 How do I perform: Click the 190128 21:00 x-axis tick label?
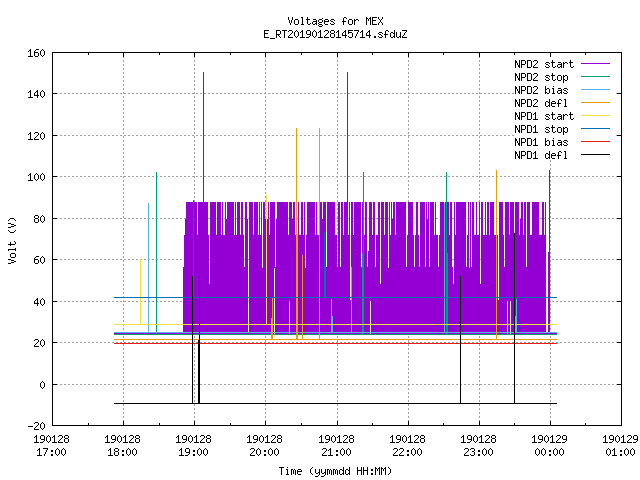[336, 446]
